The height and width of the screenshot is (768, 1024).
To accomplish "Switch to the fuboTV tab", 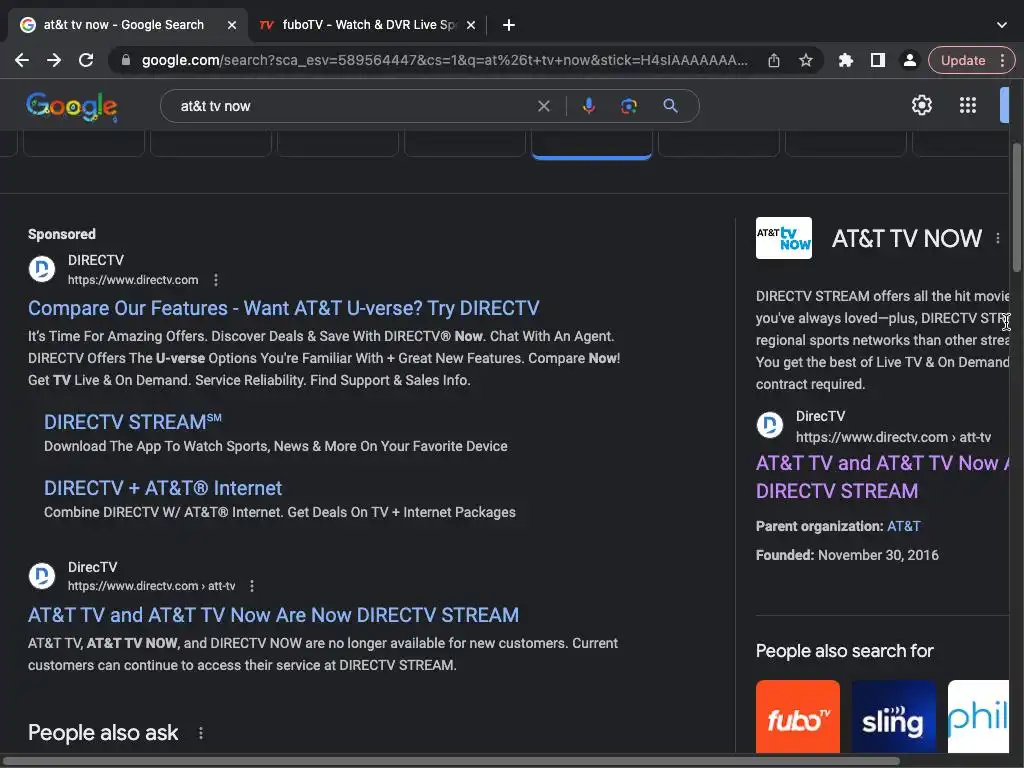I will point(368,25).
